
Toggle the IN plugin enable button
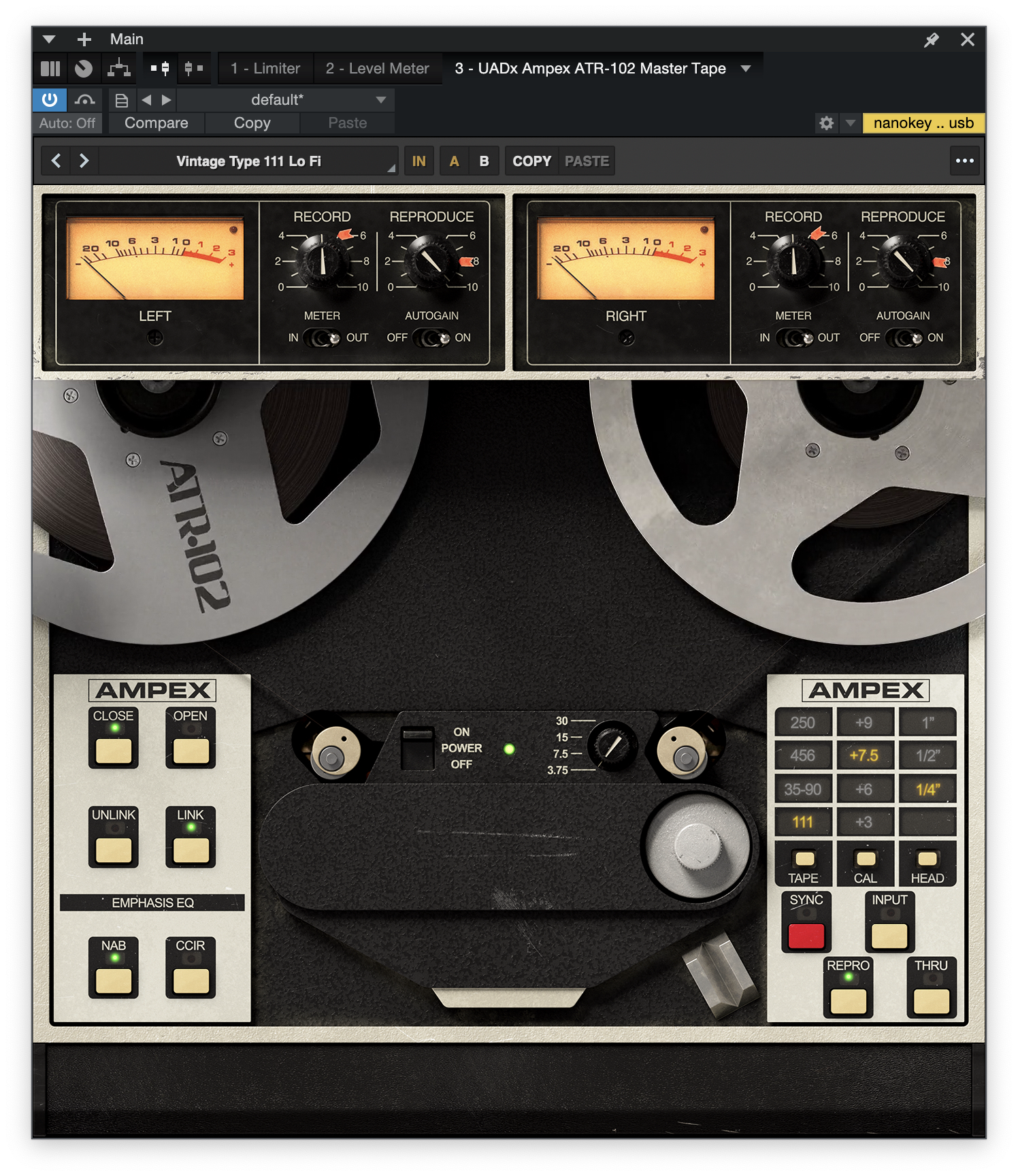point(418,161)
